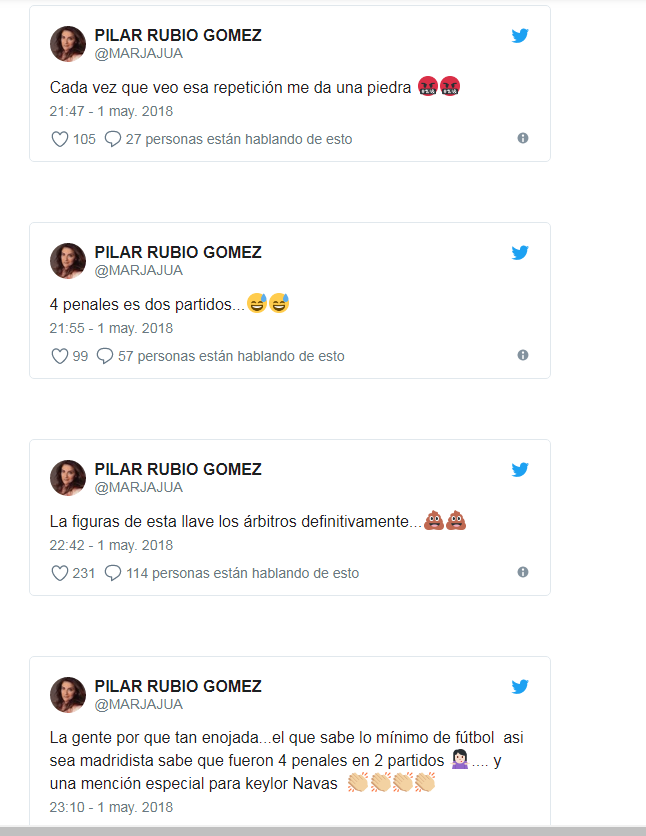Image resolution: width=646 pixels, height=836 pixels.
Task: Click the PILAR RUBIO GOMEZ name on the 23:10 tweet
Action: tap(178, 686)
